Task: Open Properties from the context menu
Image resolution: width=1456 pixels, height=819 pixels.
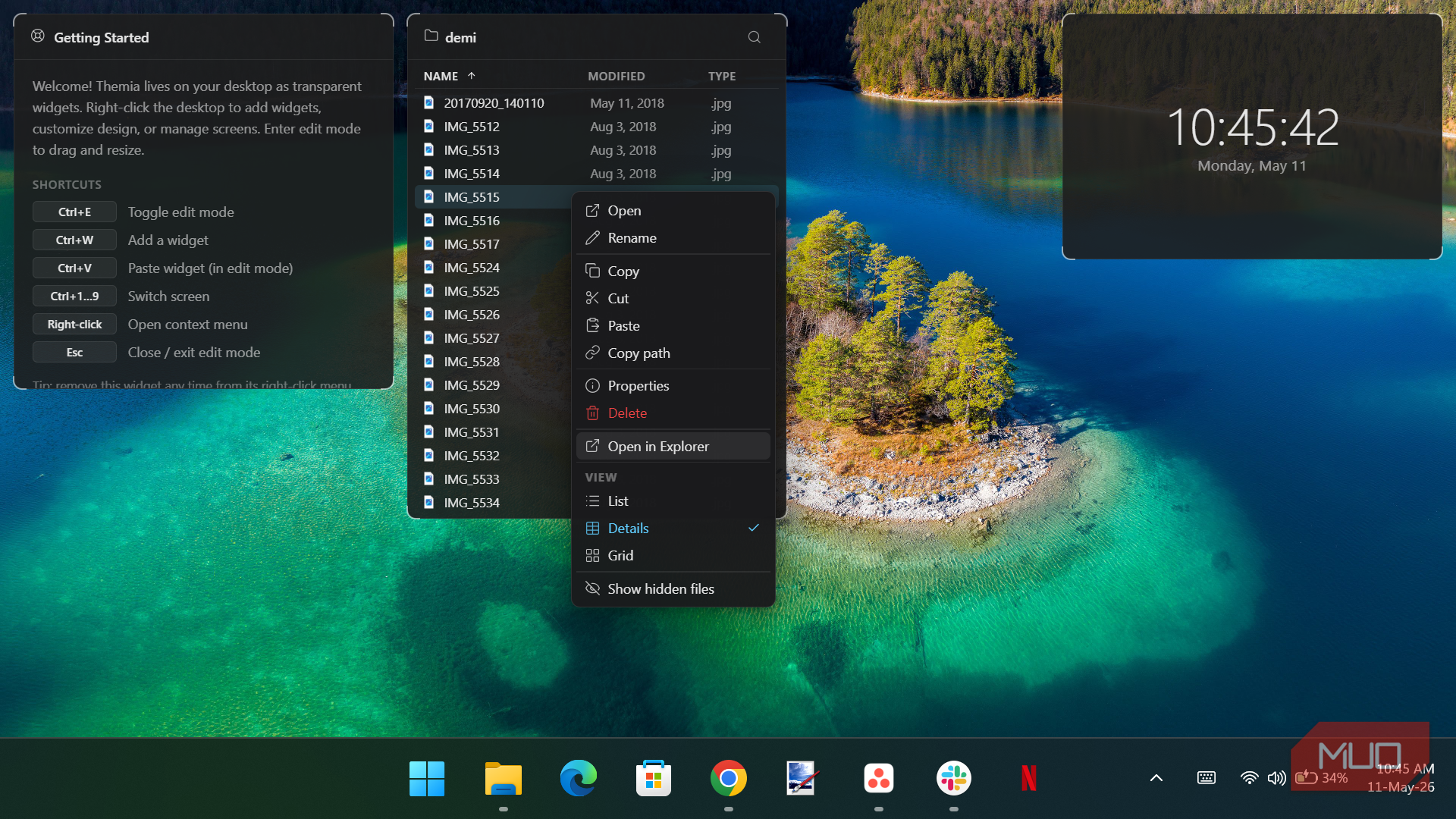Action: coord(673,386)
